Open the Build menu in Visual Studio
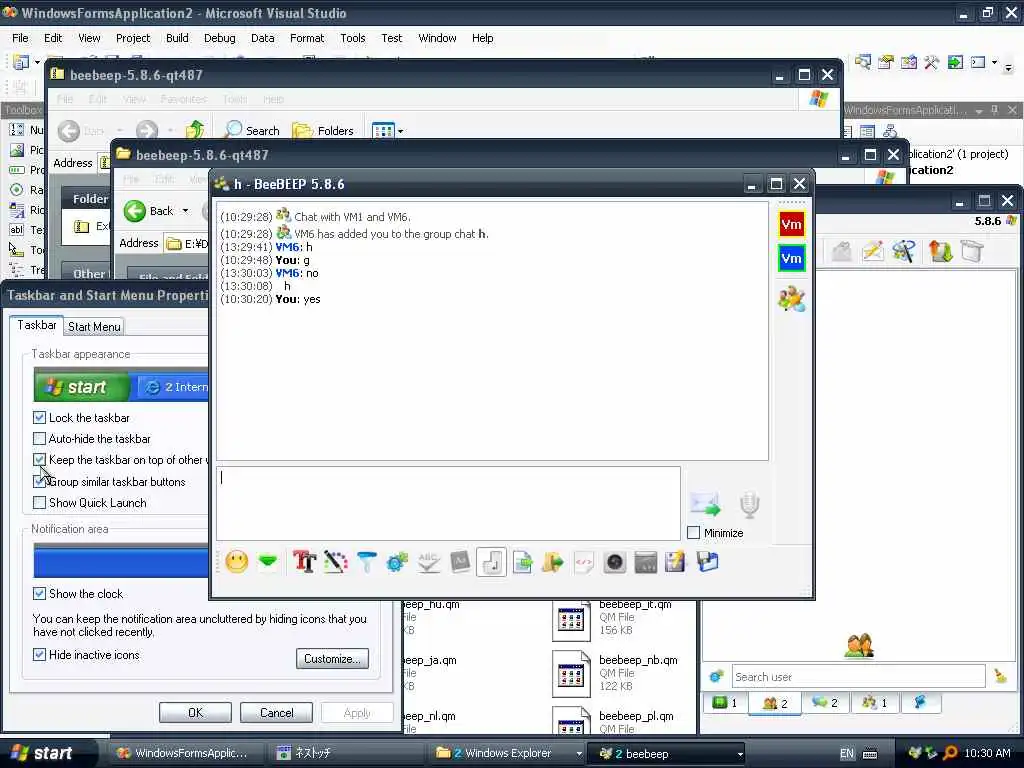 pos(177,38)
